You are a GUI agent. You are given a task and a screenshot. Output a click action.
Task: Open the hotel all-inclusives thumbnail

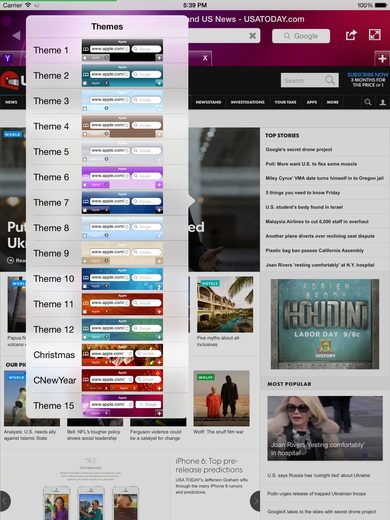click(x=225, y=304)
